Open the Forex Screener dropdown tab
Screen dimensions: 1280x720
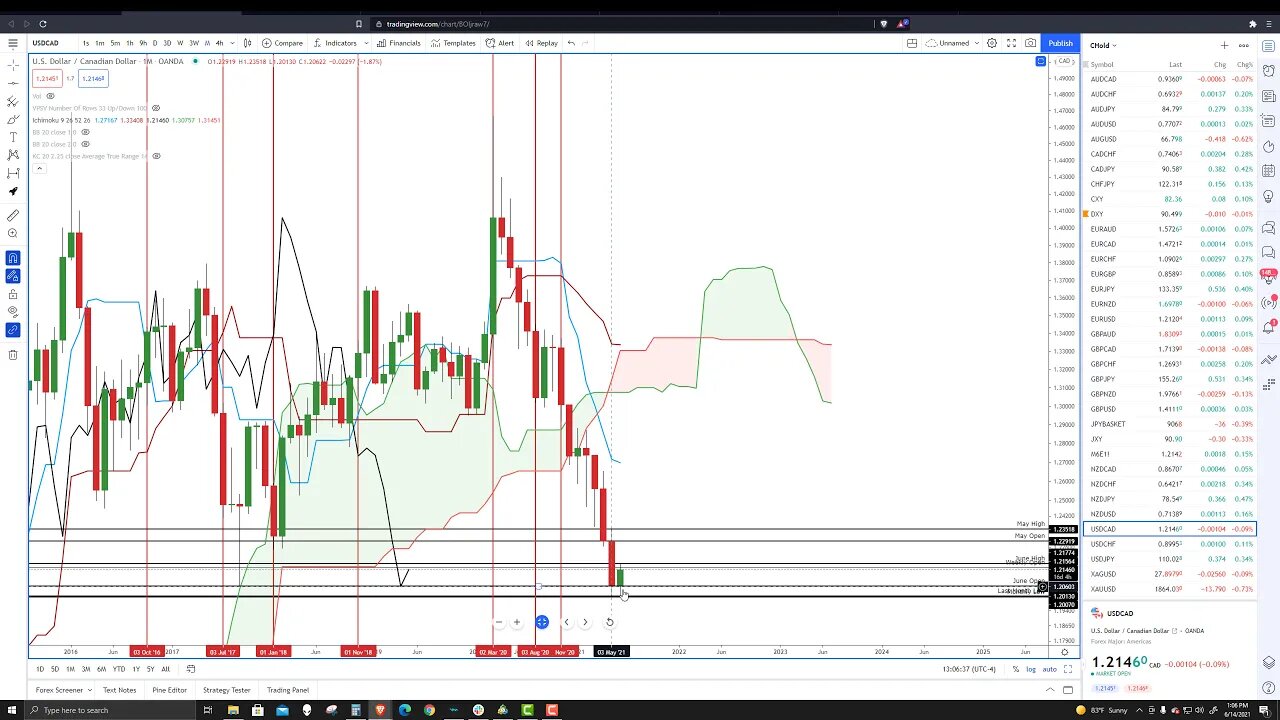[63, 690]
